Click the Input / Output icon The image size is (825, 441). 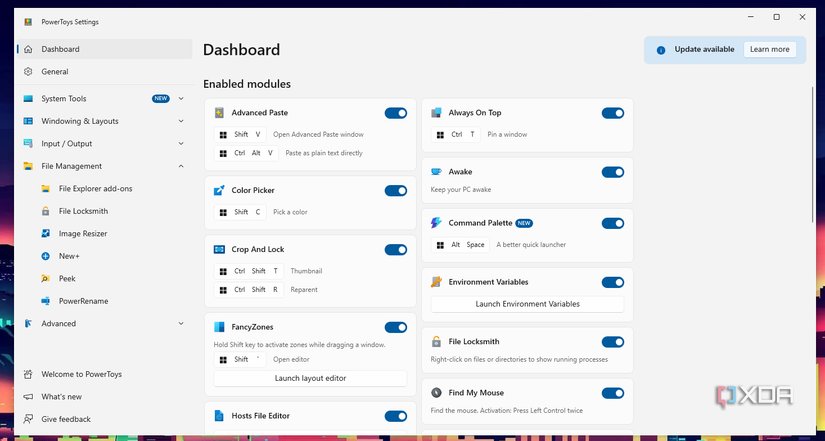(x=28, y=144)
